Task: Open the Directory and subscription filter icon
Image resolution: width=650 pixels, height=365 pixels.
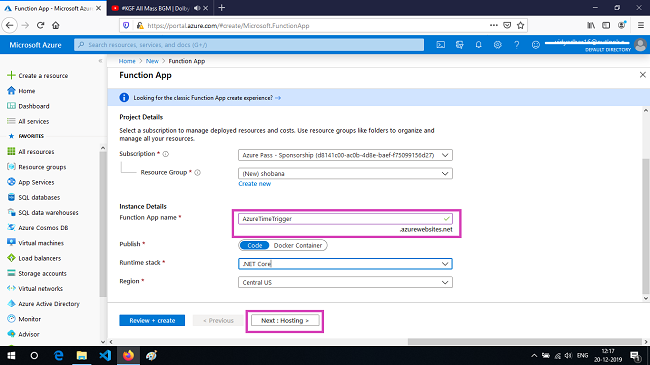Action: [x=459, y=45]
